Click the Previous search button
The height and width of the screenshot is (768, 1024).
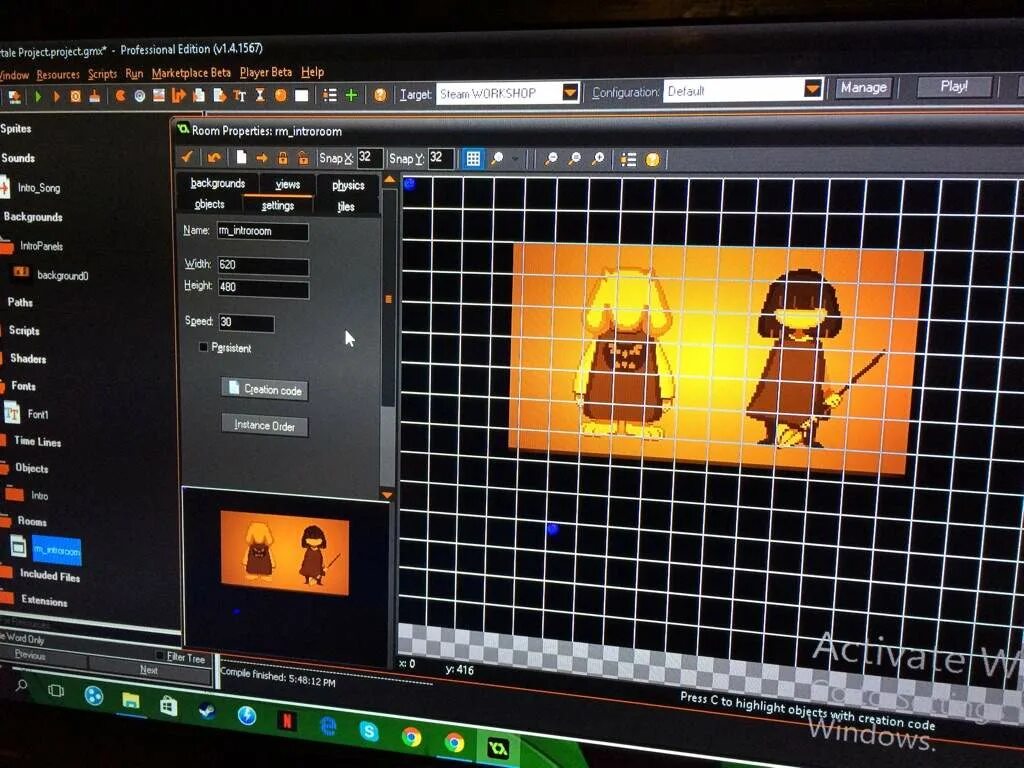pyautogui.click(x=30, y=655)
